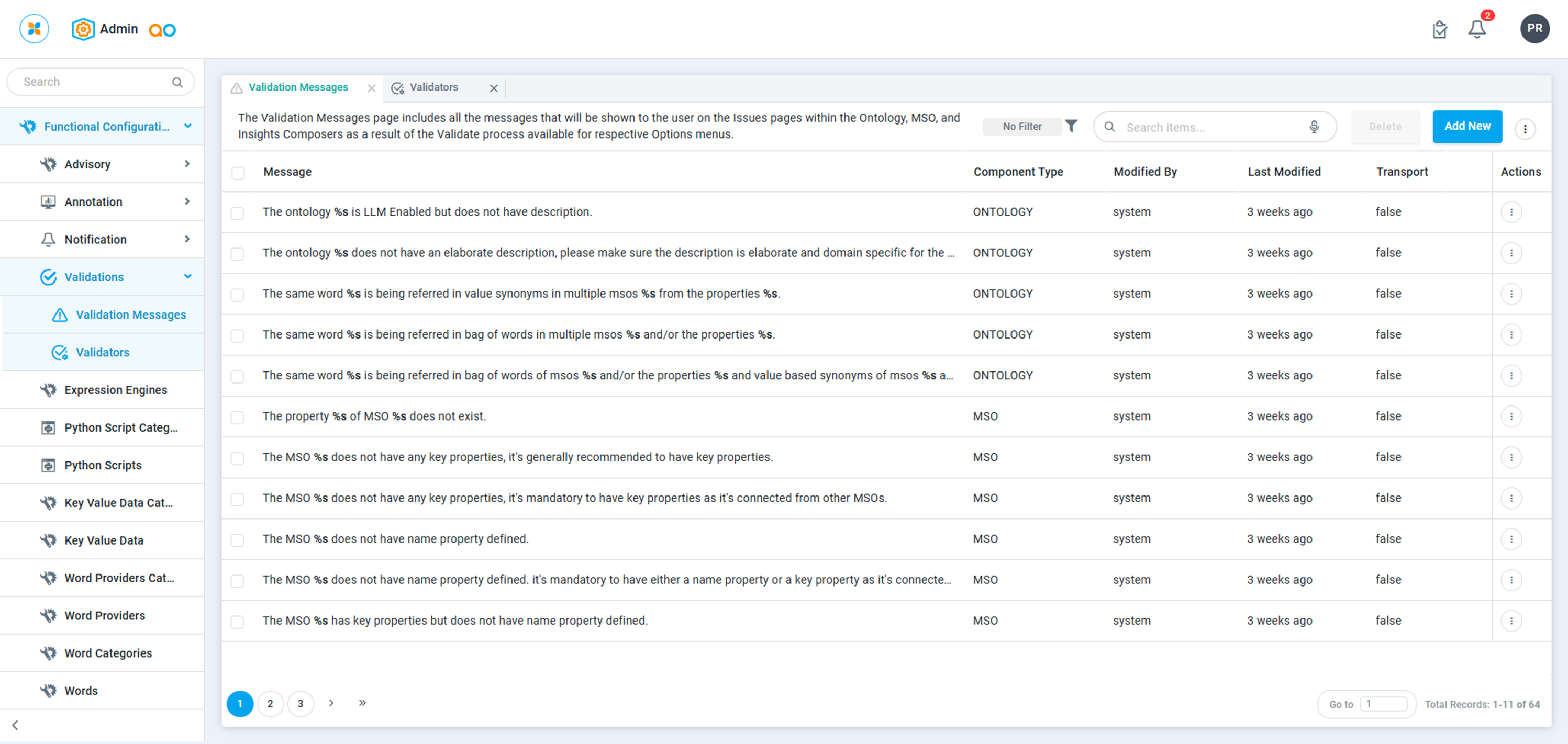1568x744 pixels.
Task: Open the clipboard tasks icon in header
Action: [x=1440, y=29]
